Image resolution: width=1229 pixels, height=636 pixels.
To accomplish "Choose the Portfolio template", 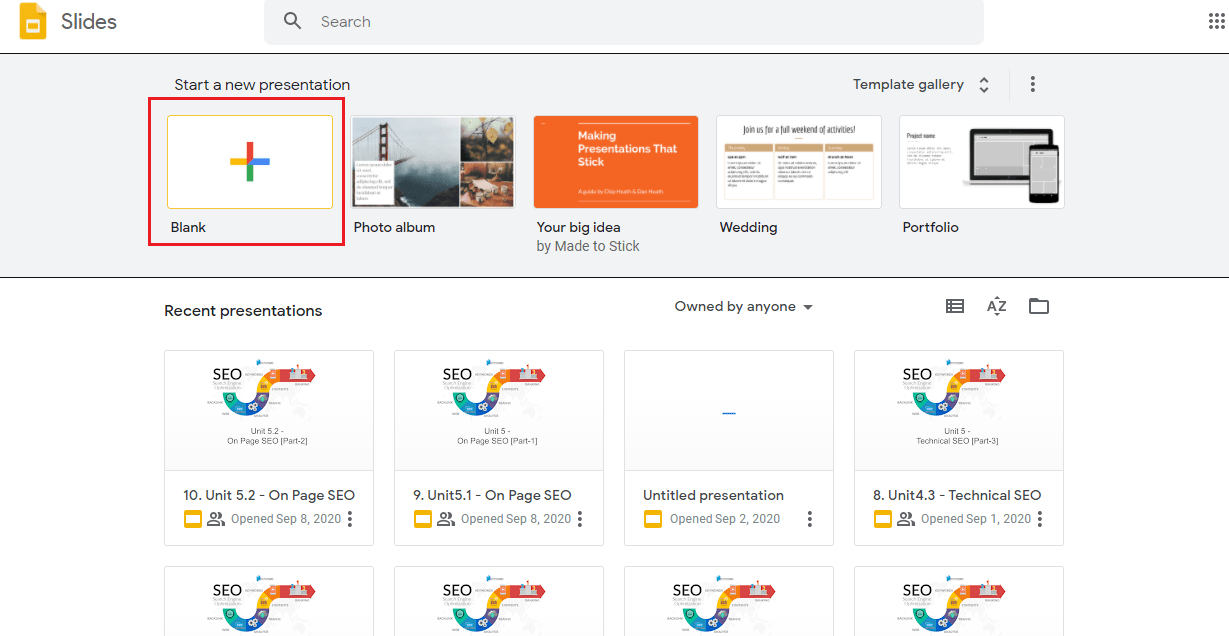I will click(982, 162).
